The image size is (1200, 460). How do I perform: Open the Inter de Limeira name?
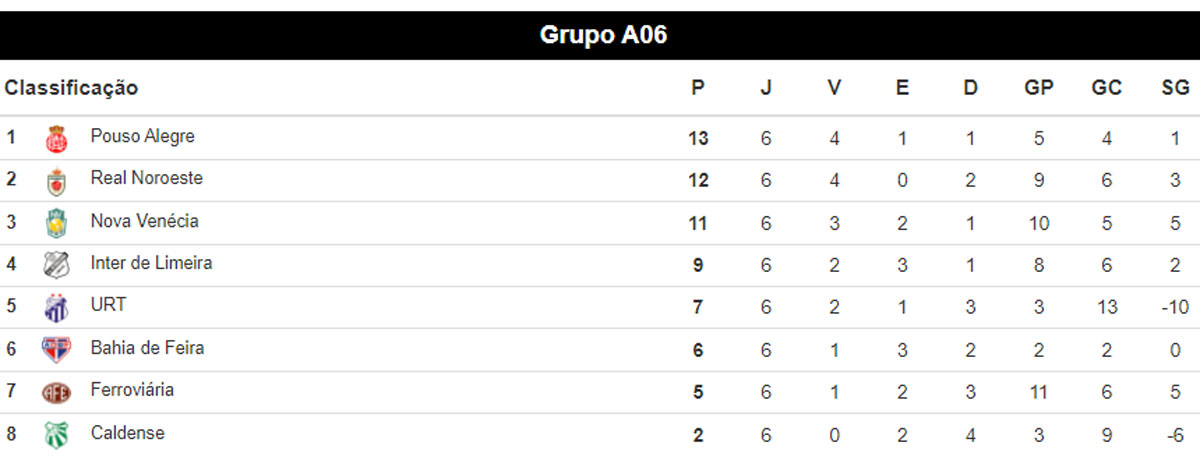[x=151, y=263]
